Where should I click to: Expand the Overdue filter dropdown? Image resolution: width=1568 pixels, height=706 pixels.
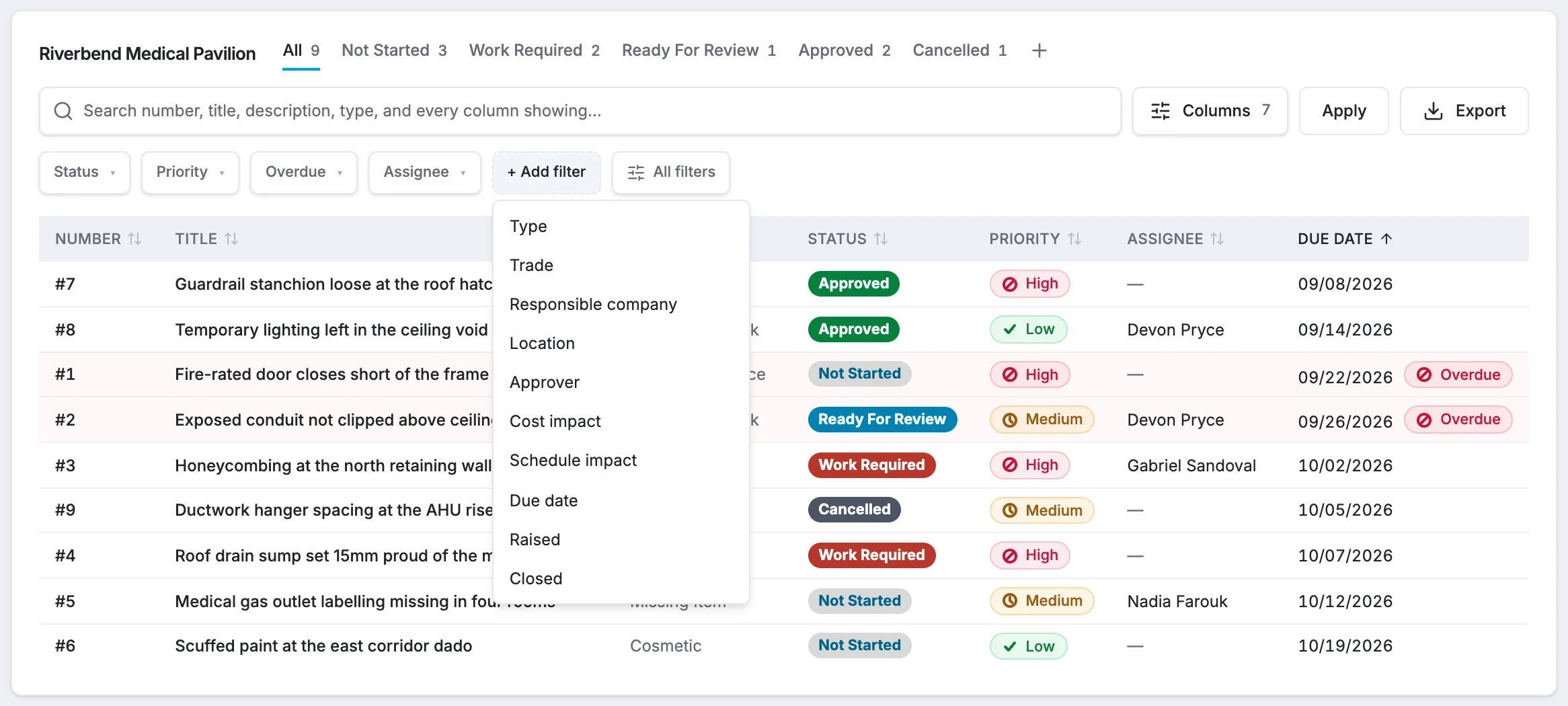pos(304,172)
